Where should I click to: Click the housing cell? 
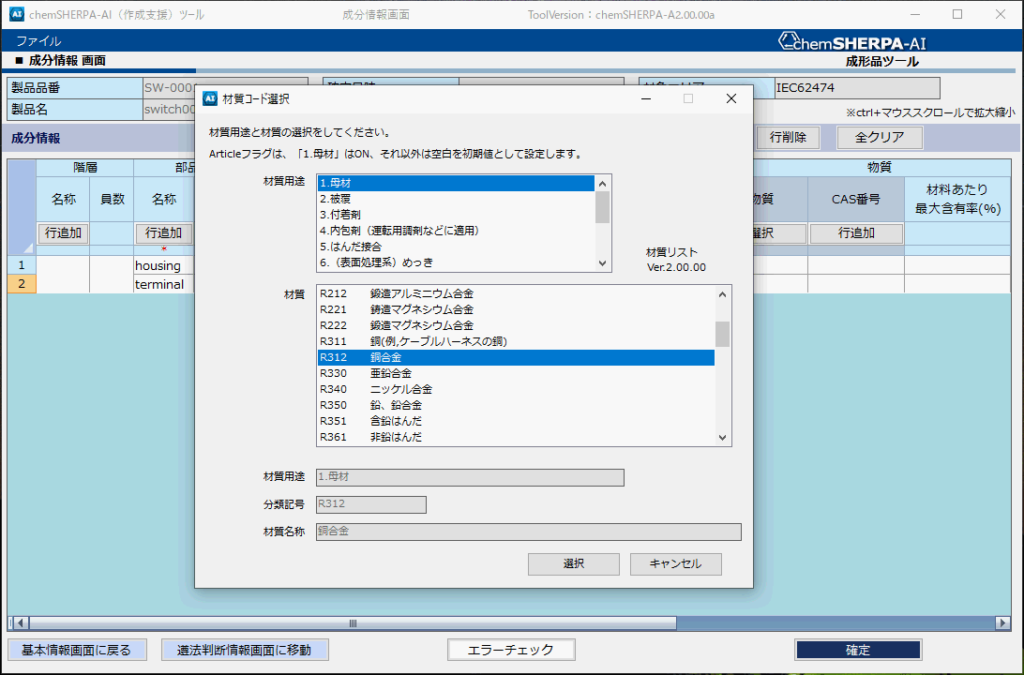pyautogui.click(x=163, y=266)
